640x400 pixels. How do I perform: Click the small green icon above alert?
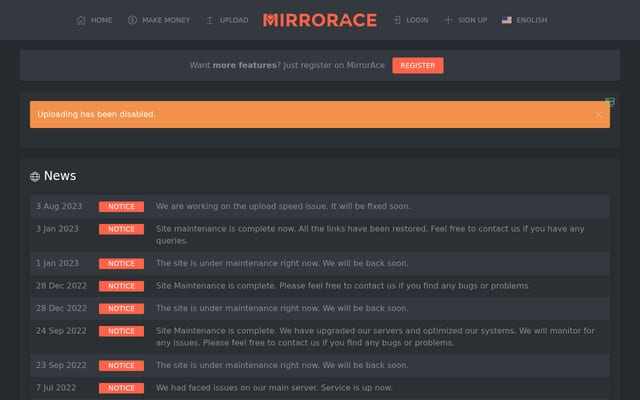(610, 102)
